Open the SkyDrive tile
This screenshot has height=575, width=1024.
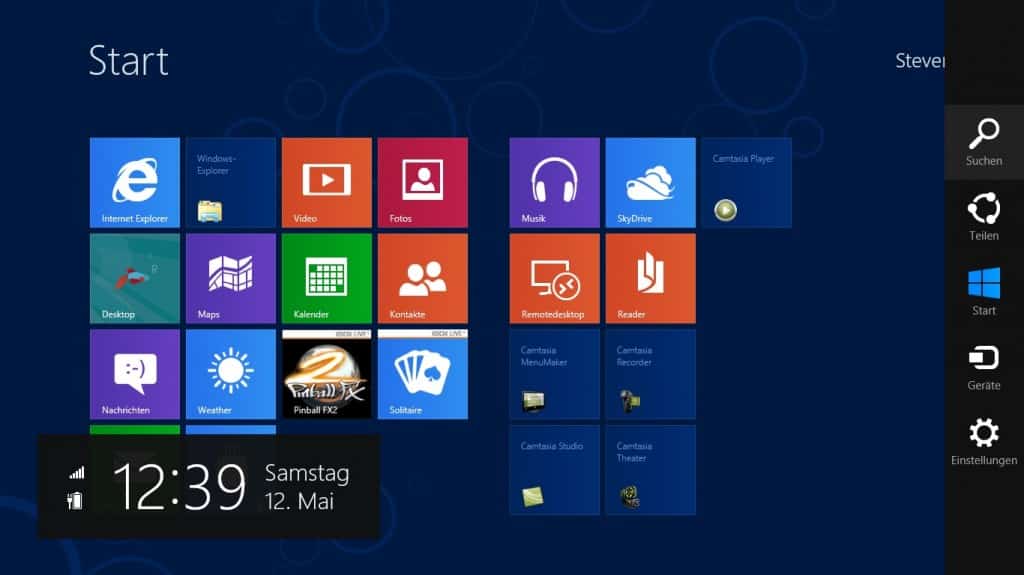pyautogui.click(x=650, y=182)
